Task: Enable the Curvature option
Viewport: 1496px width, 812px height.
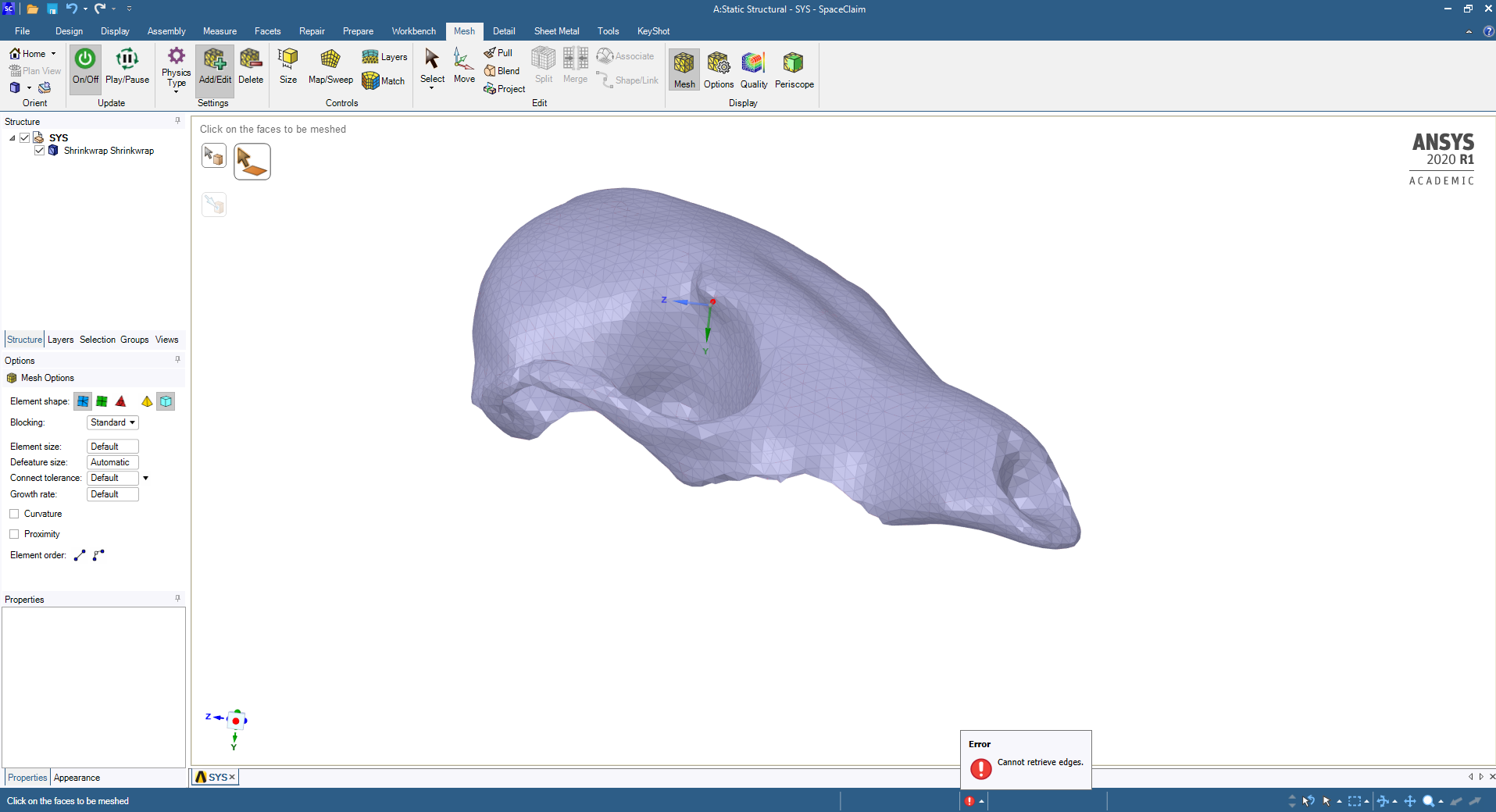Action: click(14, 514)
